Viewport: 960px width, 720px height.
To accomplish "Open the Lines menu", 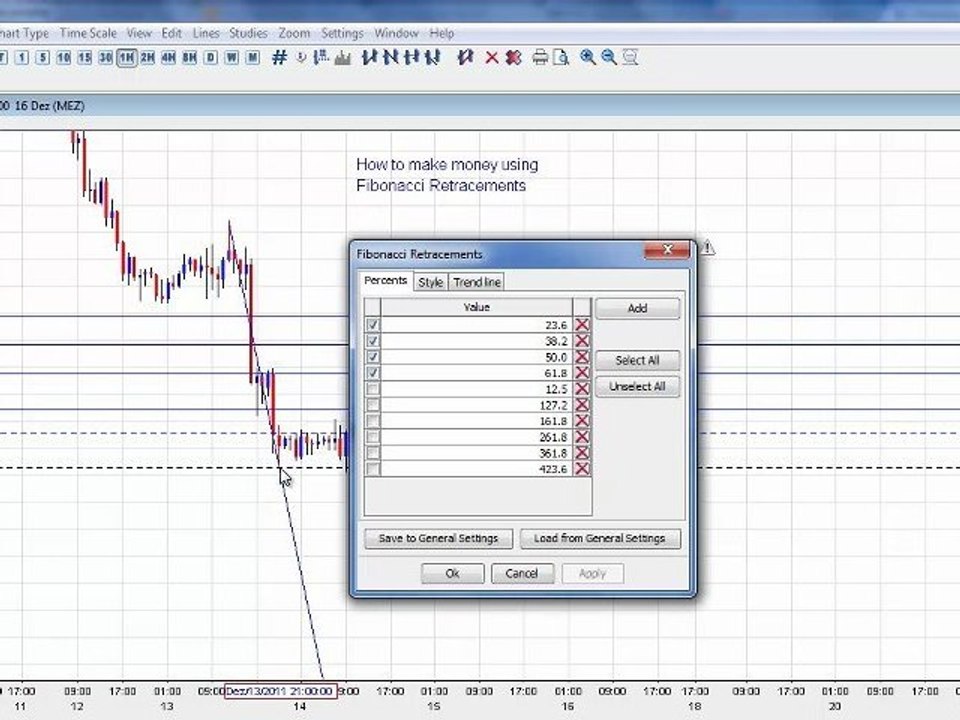I will click(206, 33).
